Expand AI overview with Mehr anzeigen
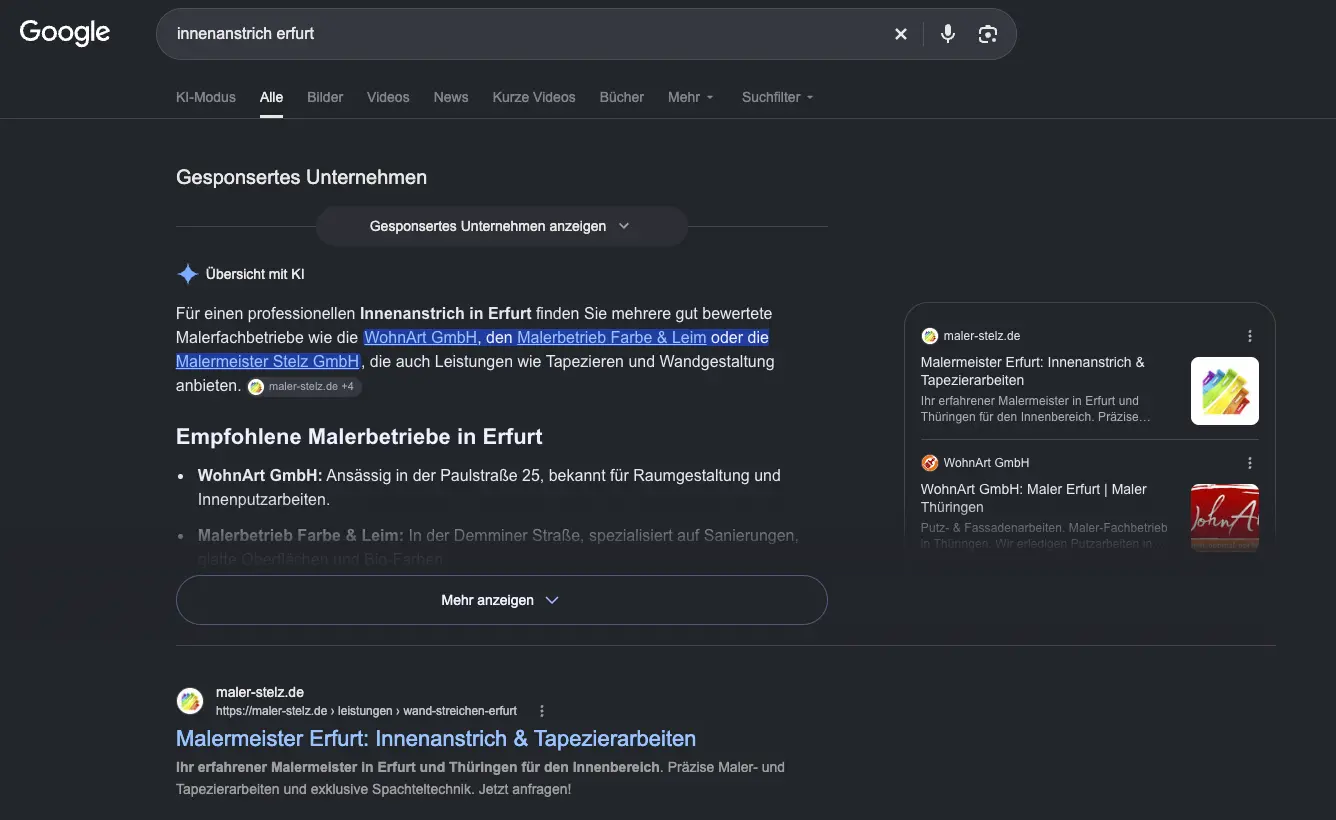 point(501,600)
